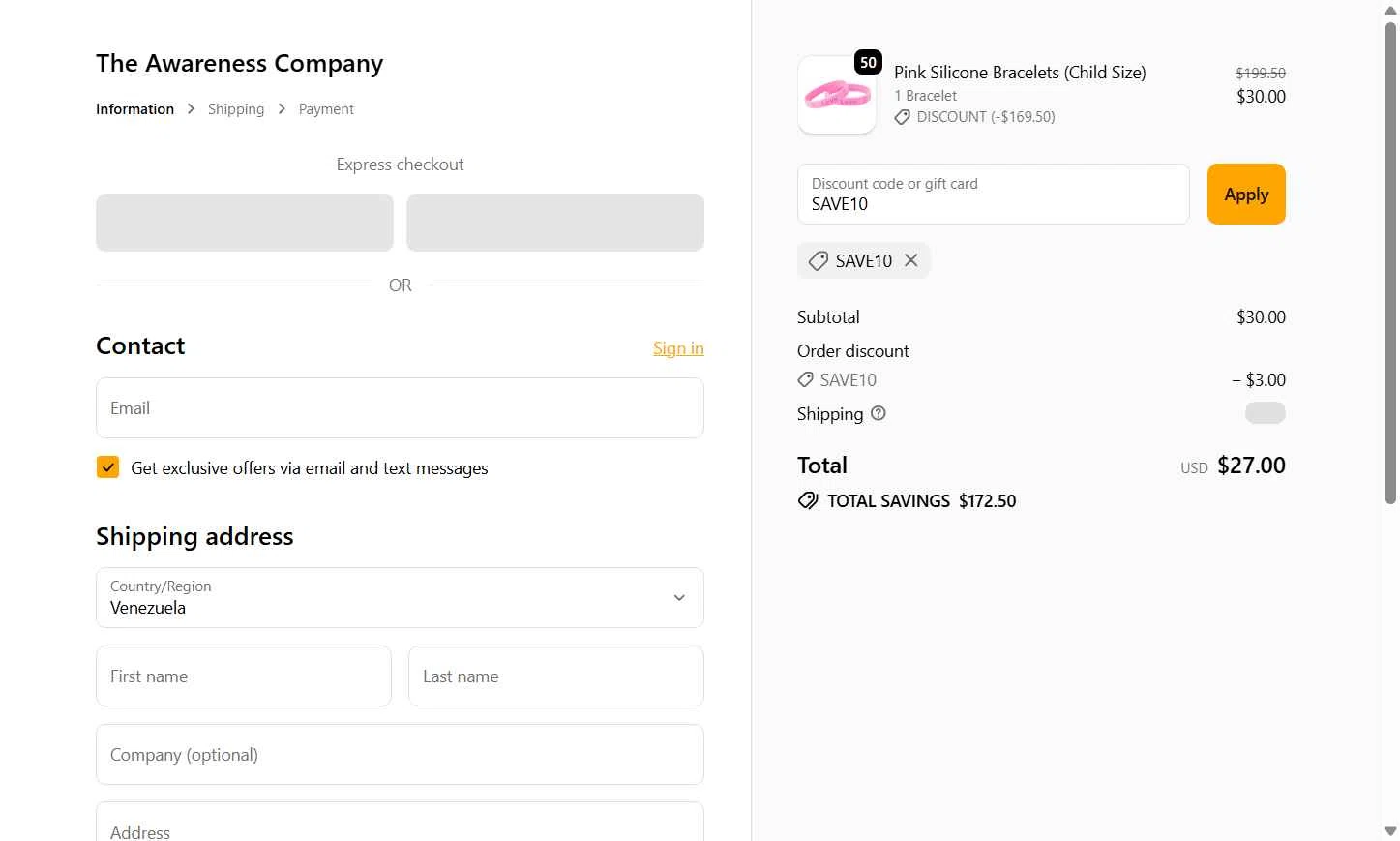Image resolution: width=1400 pixels, height=841 pixels.
Task: Focus the Last name field
Action: click(x=556, y=676)
